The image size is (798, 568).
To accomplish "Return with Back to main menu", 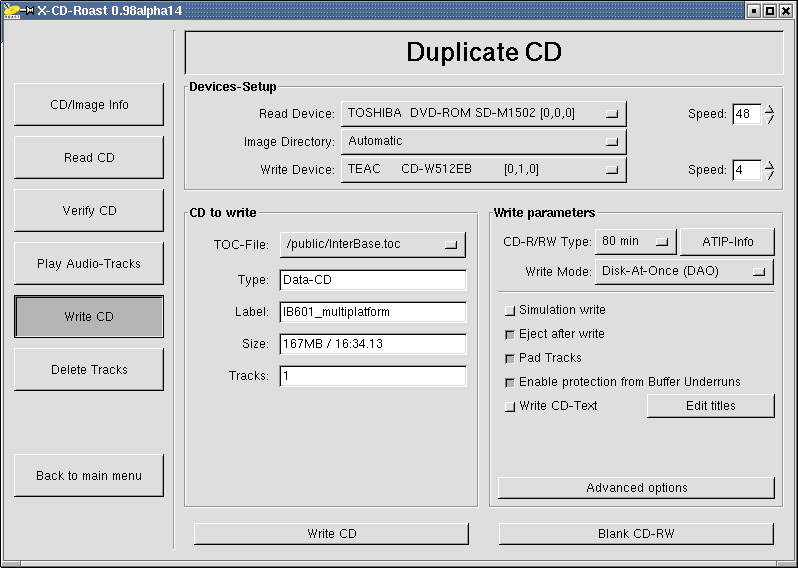I will tap(89, 475).
